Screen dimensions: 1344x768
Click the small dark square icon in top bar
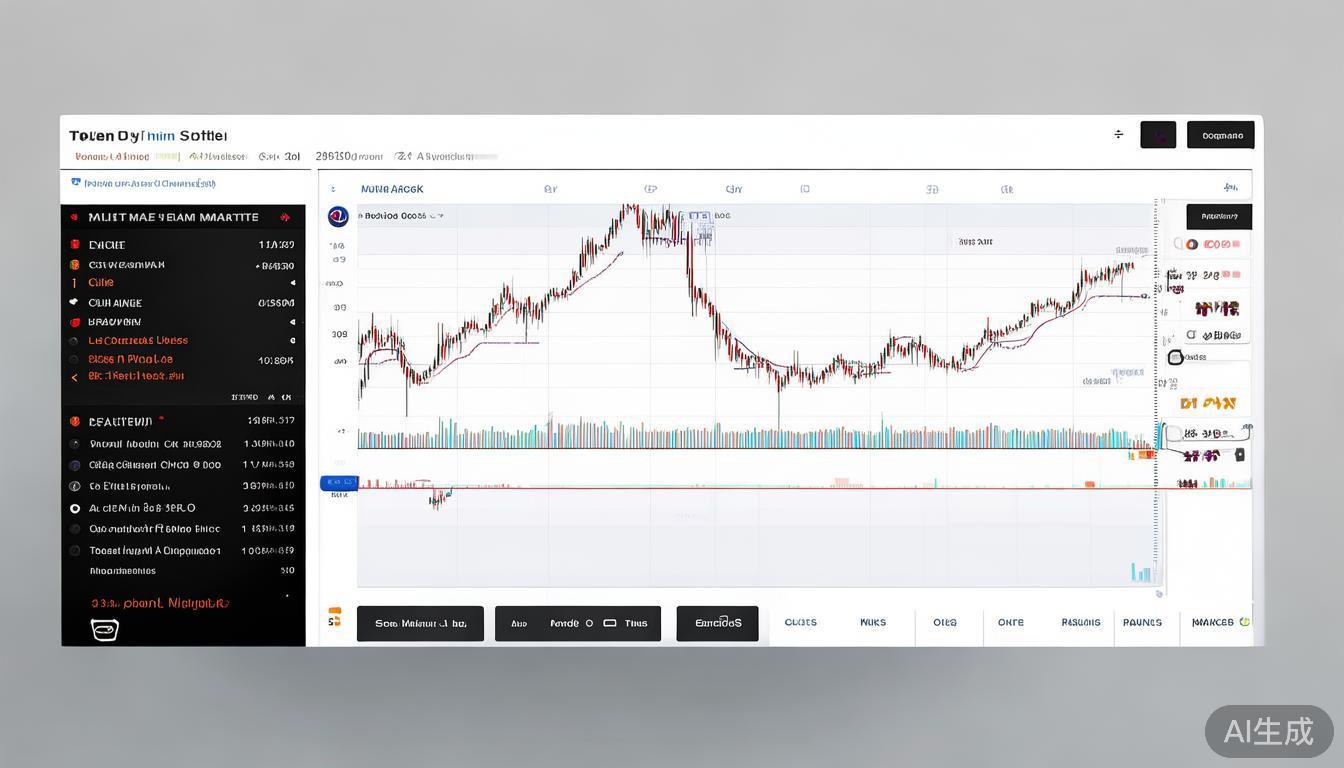(x=1158, y=135)
